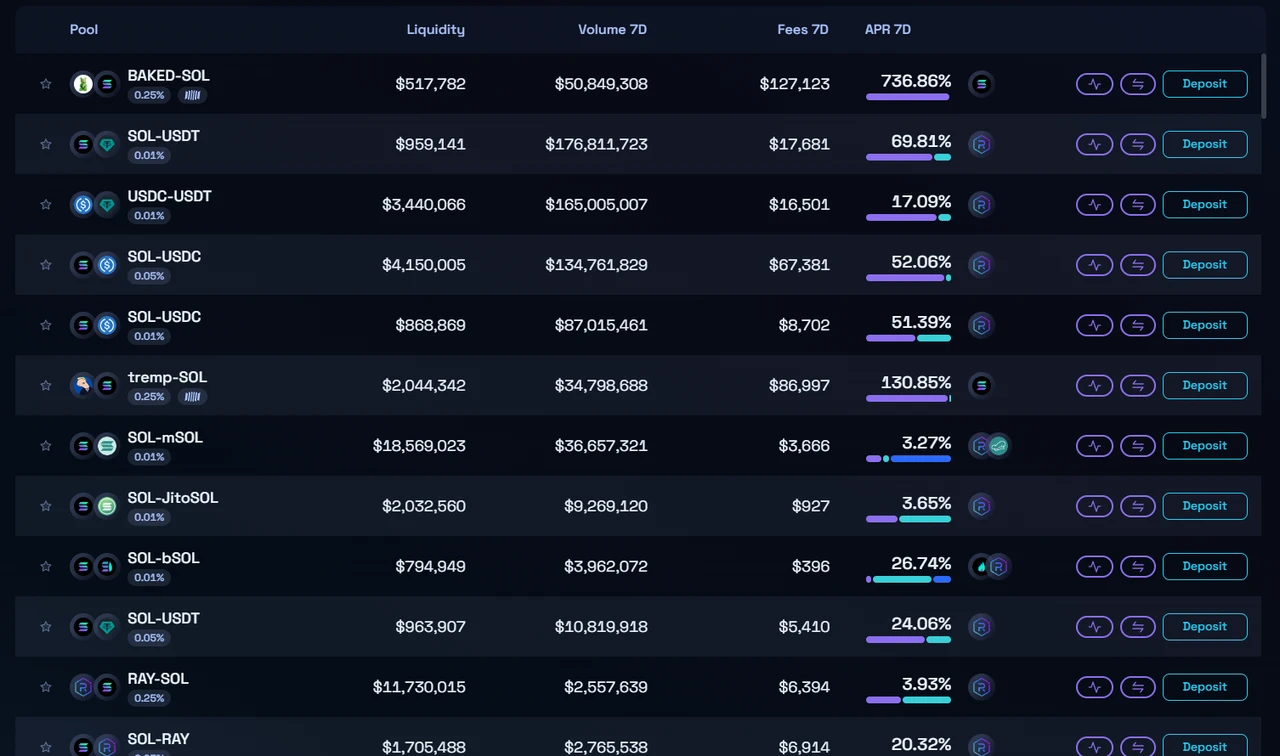1280x756 pixels.
Task: Swap in the BAKED-SOL pool
Action: click(x=1138, y=84)
